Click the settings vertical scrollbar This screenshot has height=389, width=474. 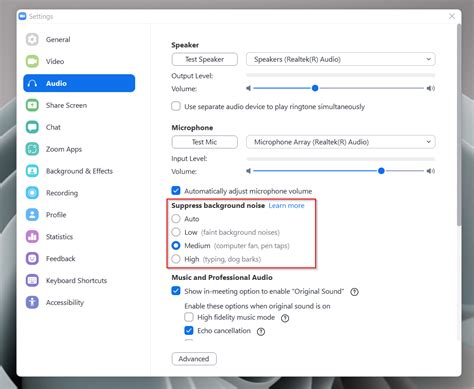coord(459,125)
